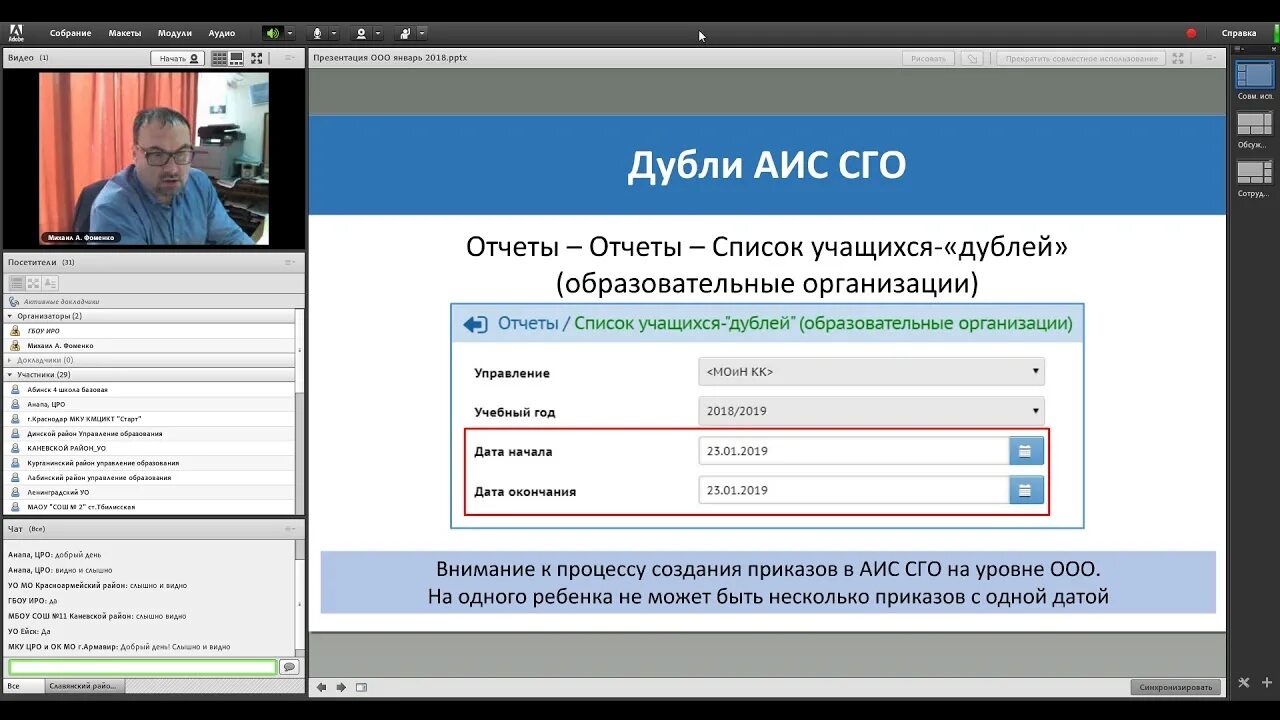Select participant КАНЕВСКОЙ РАЙОН_УО
This screenshot has height=720, width=1280.
[x=150, y=448]
